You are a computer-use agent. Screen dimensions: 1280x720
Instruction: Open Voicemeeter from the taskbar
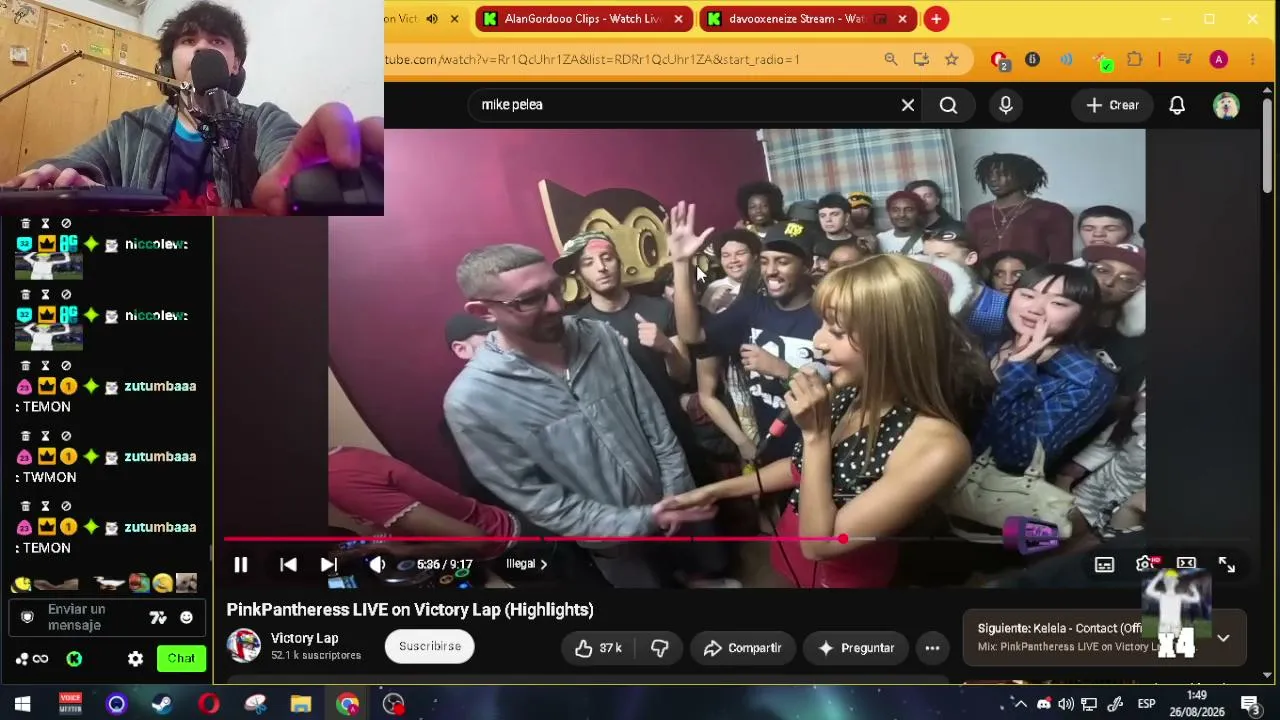(x=70, y=704)
